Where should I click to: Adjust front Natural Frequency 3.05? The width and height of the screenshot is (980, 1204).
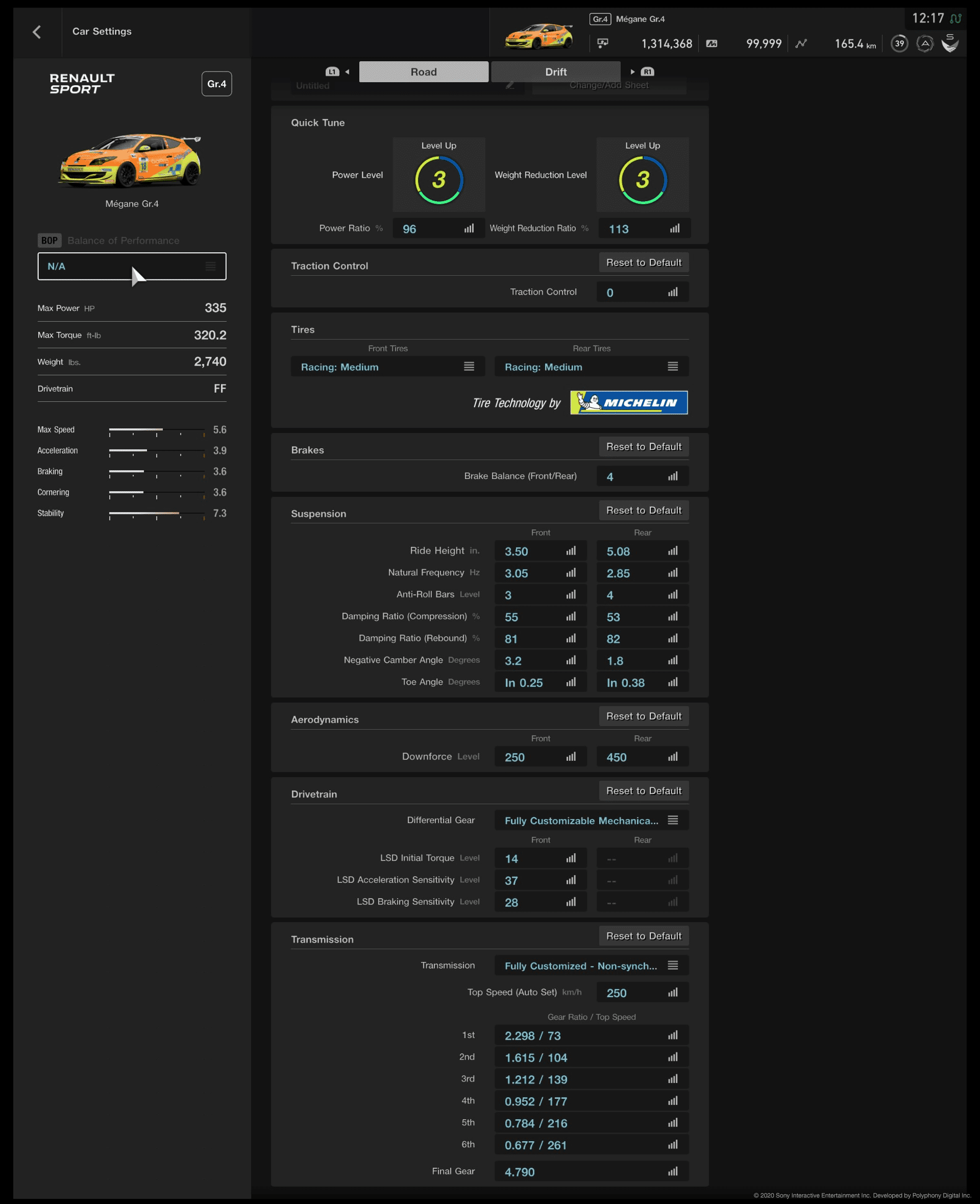[x=541, y=572]
